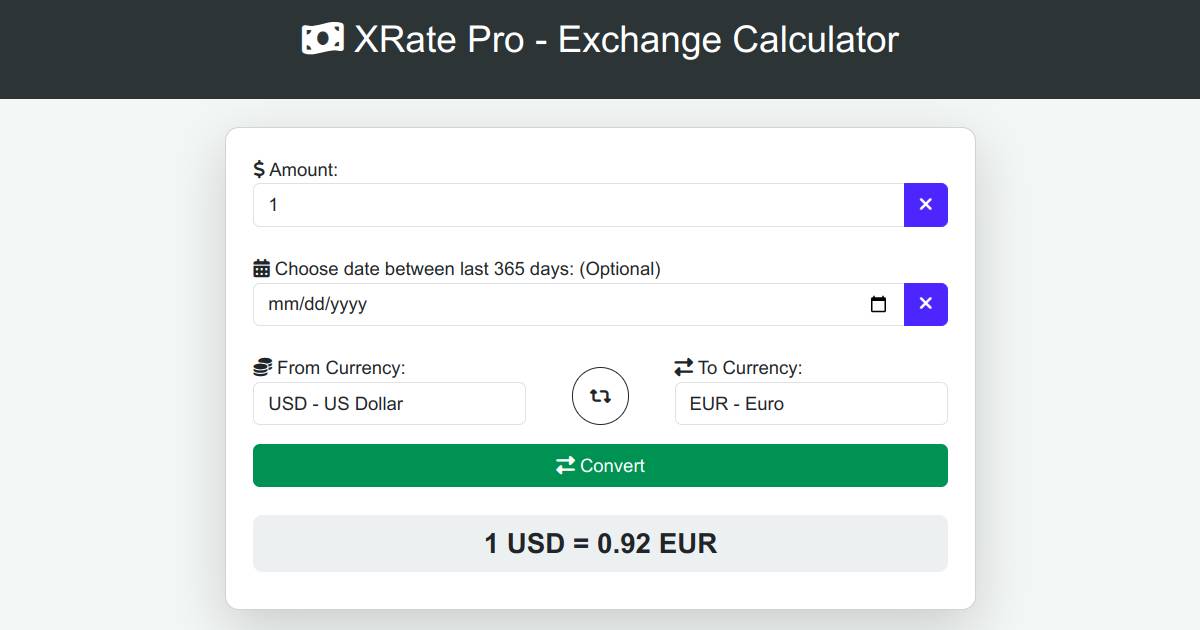Open the To Currency selector
1200x630 pixels.
pos(811,403)
